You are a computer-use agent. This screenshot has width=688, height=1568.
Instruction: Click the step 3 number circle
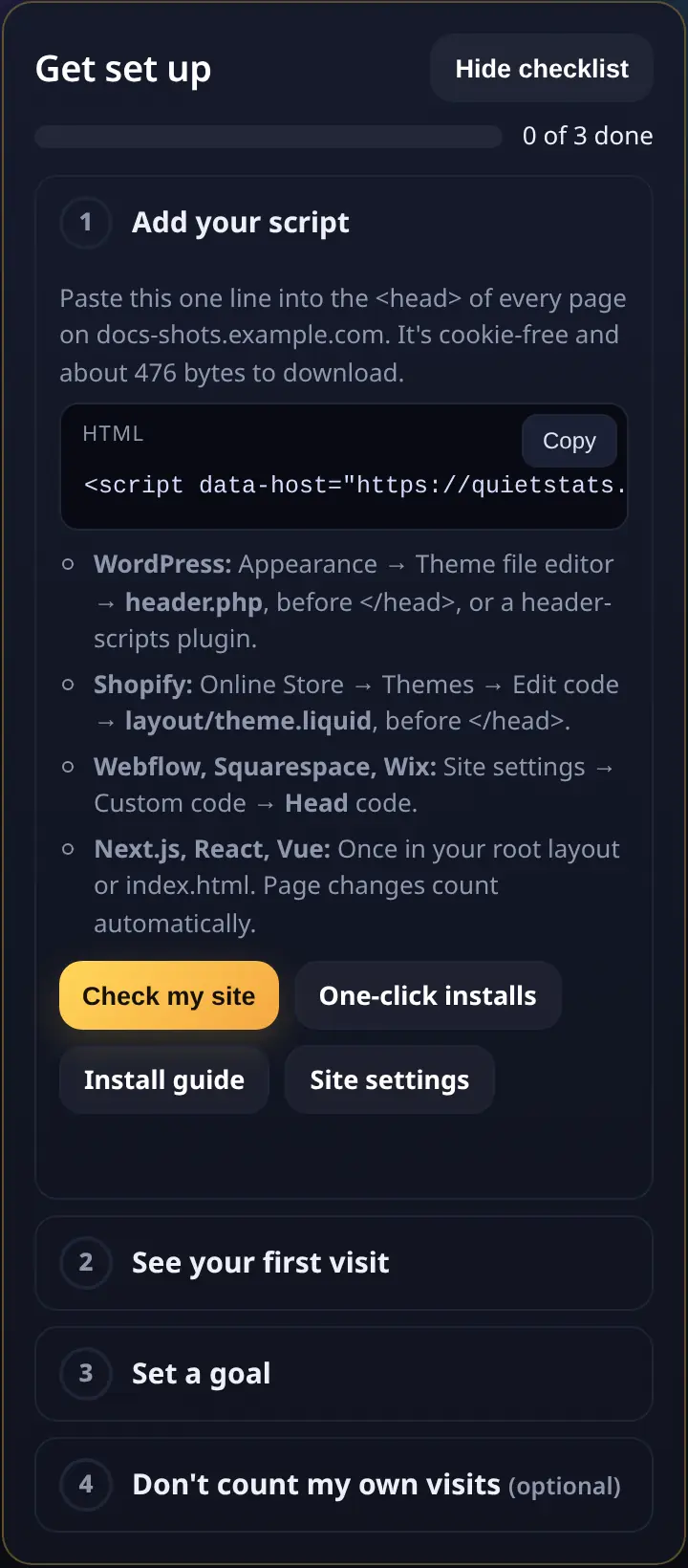click(86, 1374)
